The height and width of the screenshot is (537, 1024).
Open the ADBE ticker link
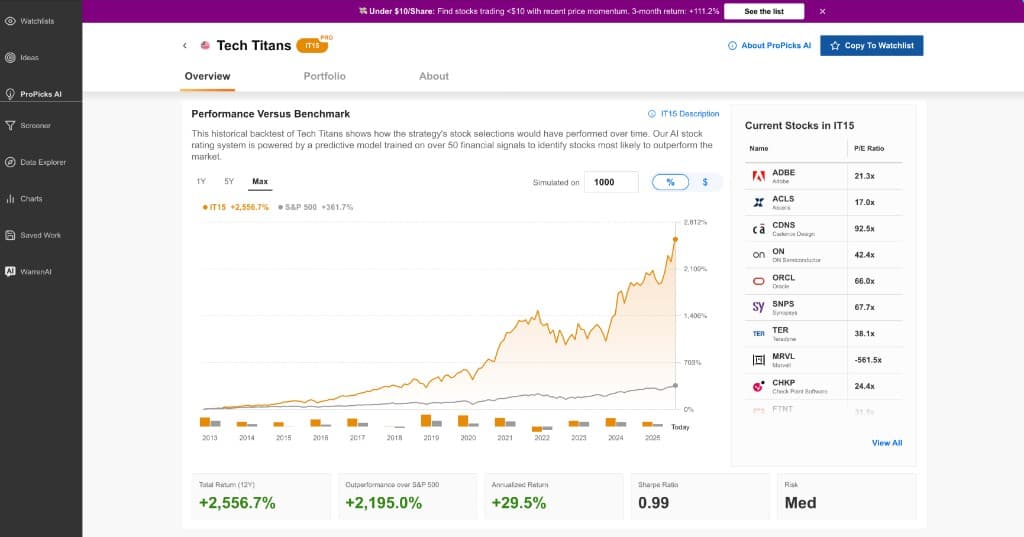tap(784, 172)
